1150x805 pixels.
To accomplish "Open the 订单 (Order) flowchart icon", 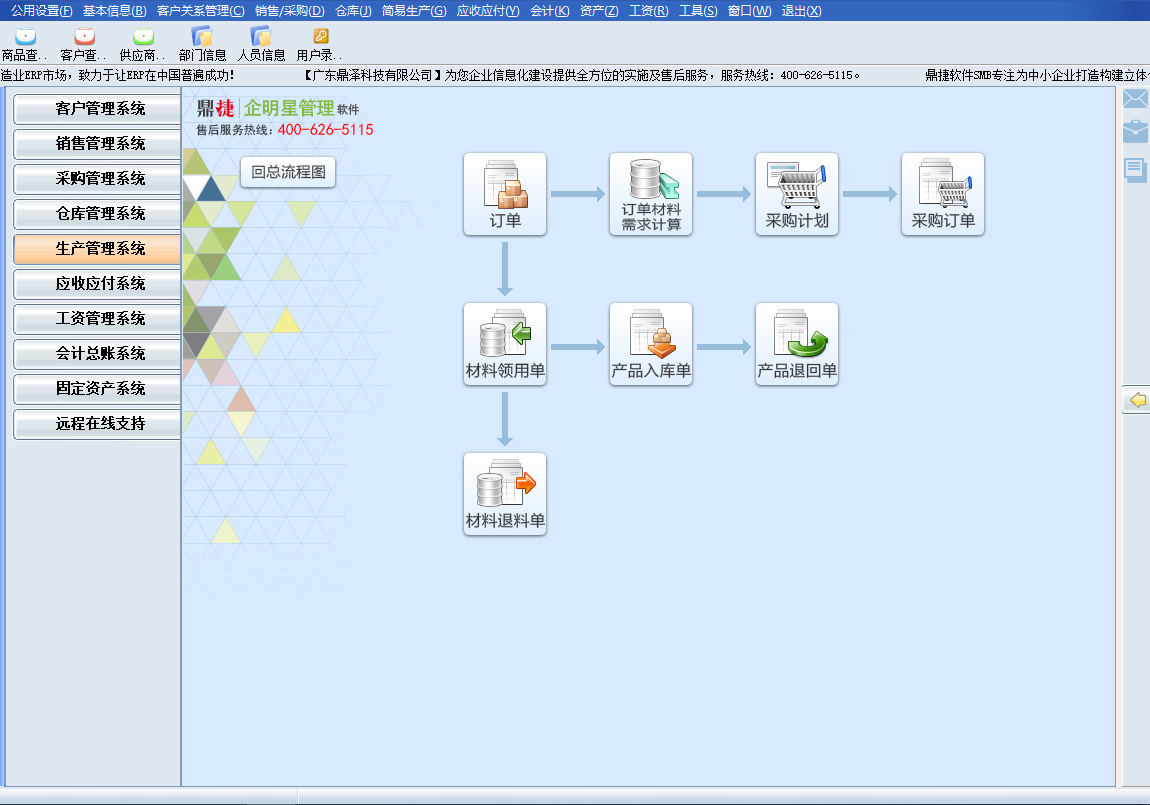I will 505,194.
